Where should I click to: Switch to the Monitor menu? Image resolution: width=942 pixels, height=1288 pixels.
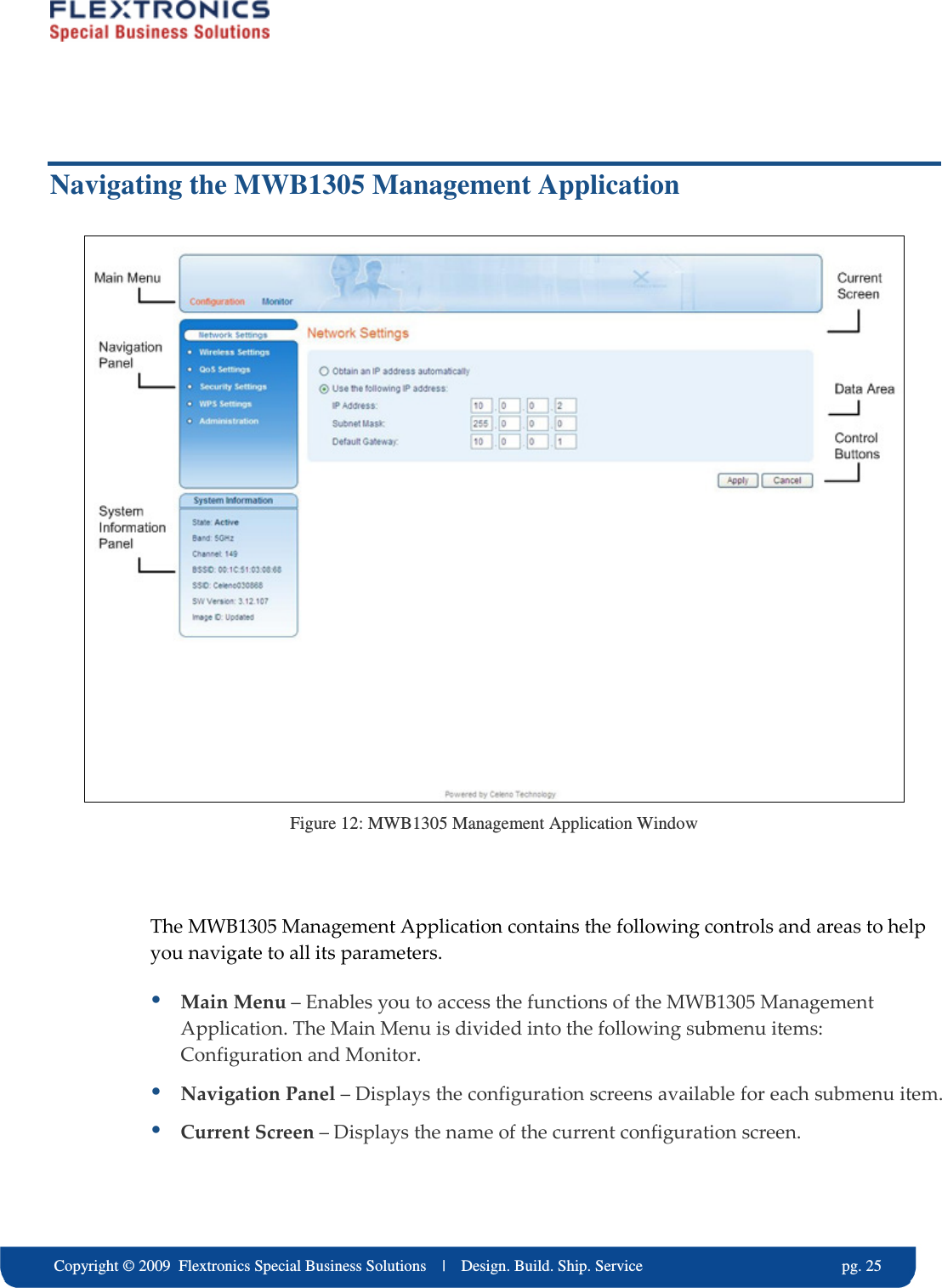[x=276, y=301]
